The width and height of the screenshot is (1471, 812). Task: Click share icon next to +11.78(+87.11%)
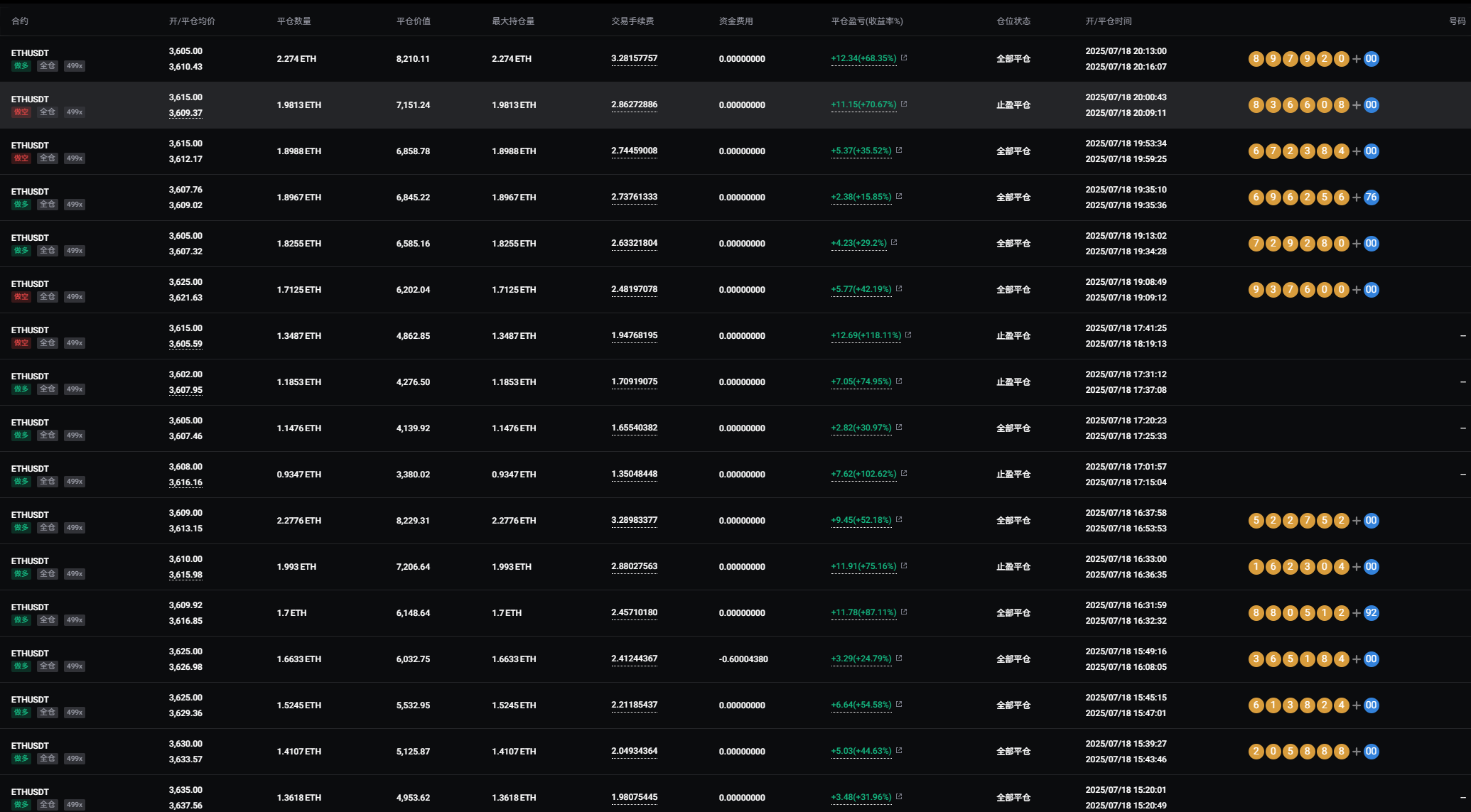tap(904, 612)
